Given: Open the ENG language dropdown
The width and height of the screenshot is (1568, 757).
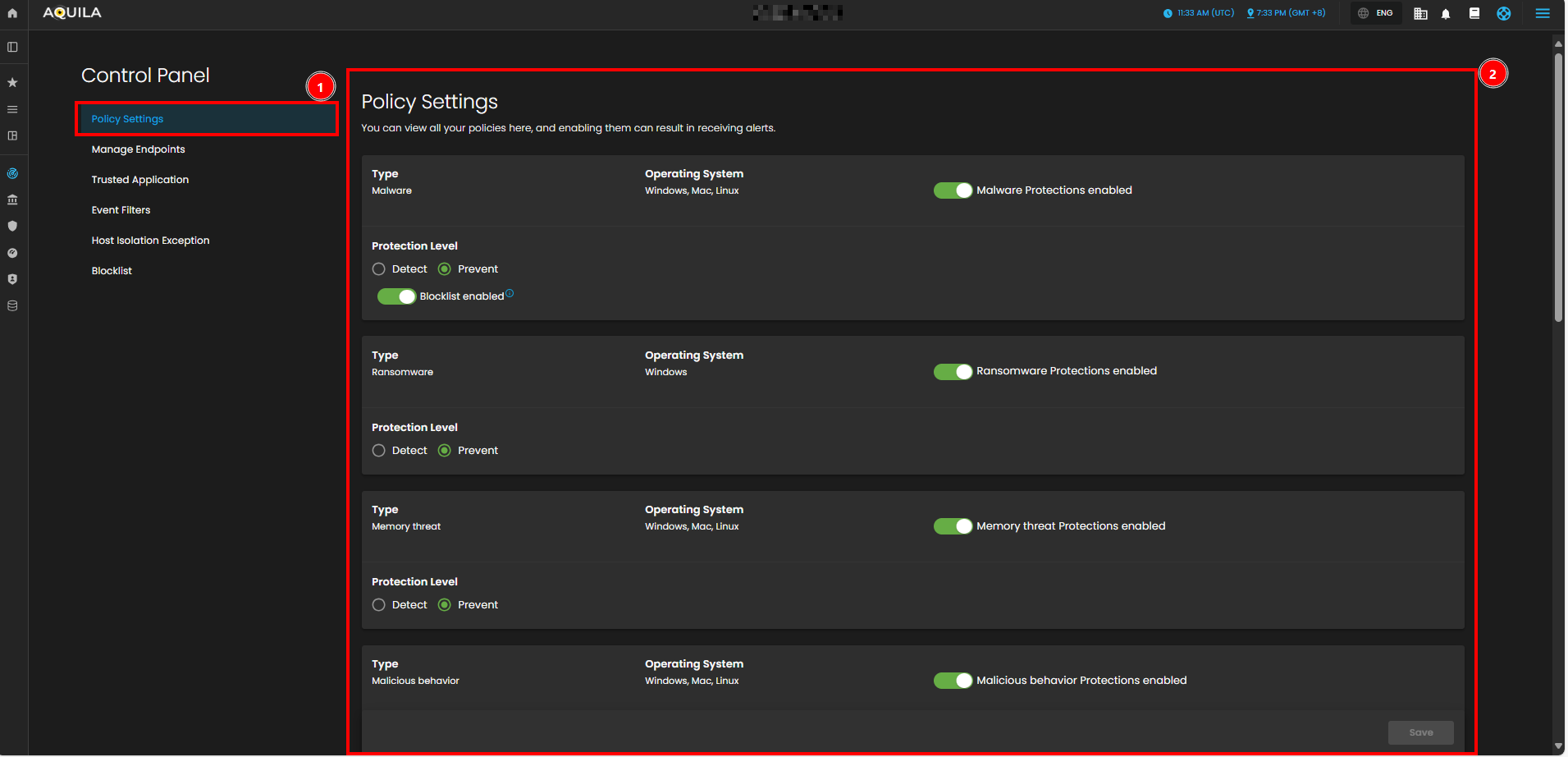Looking at the screenshot, I should coord(1376,13).
